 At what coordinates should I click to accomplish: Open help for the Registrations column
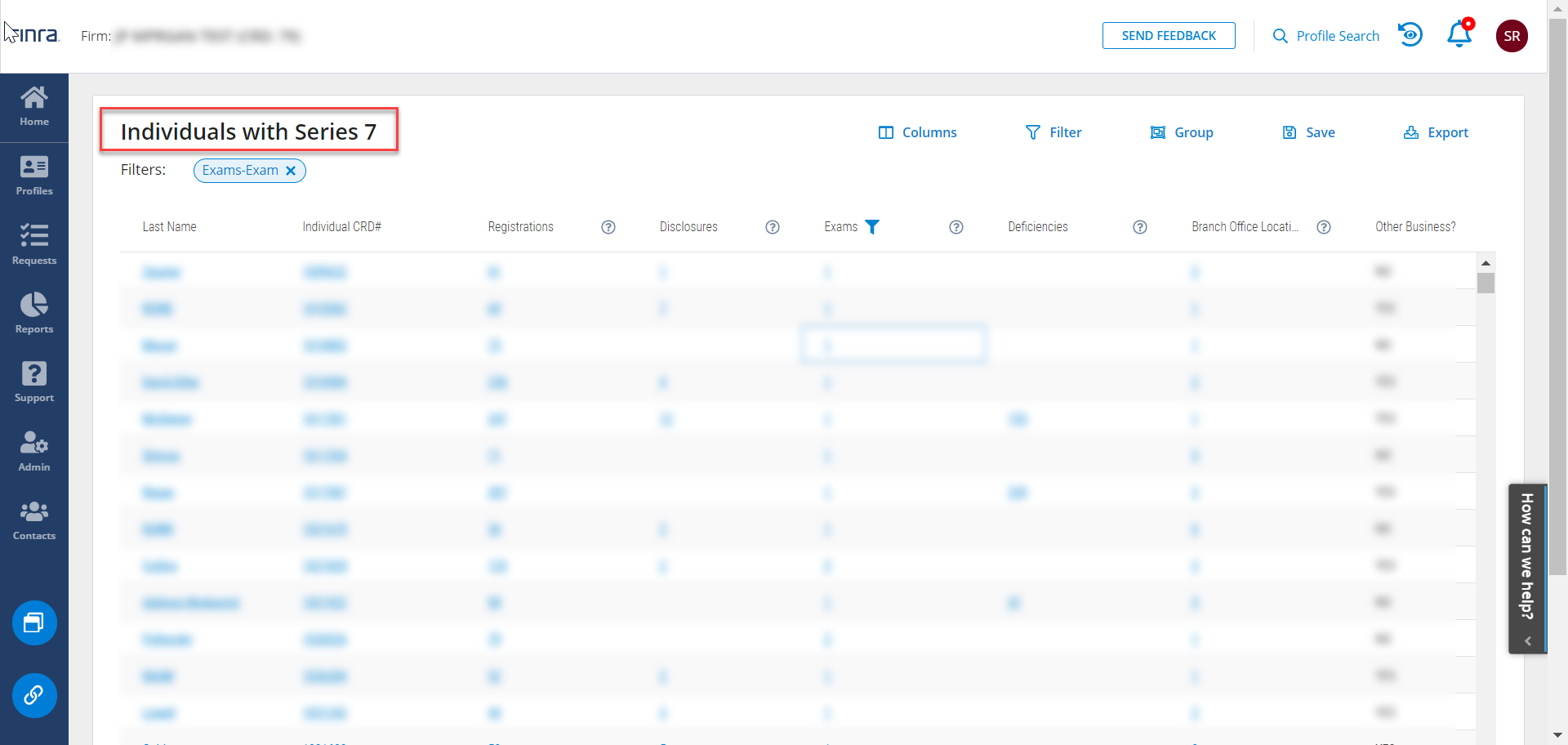pos(608,227)
